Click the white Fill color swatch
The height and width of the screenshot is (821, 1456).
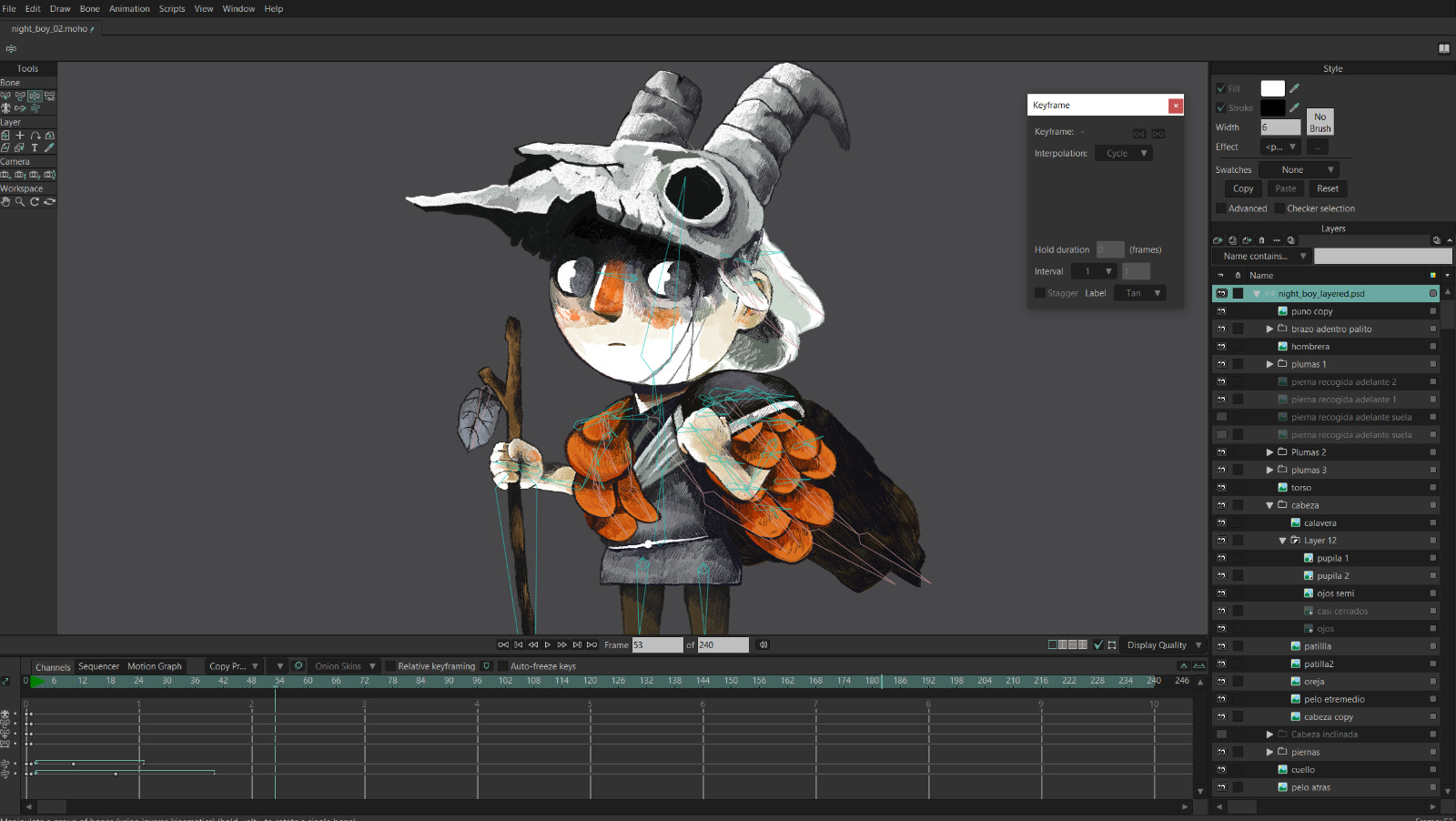tap(1272, 88)
